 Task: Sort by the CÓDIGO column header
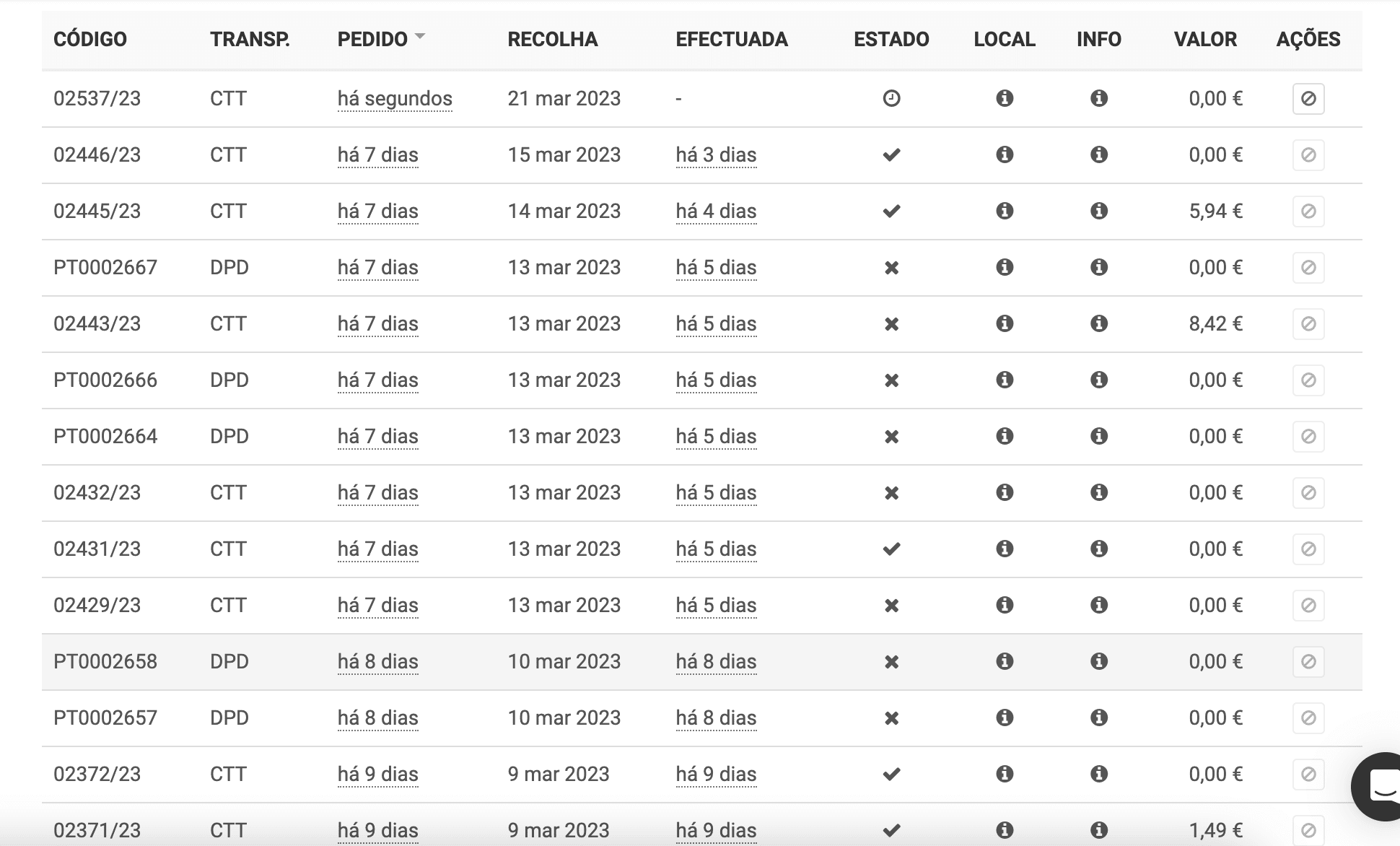[90, 39]
